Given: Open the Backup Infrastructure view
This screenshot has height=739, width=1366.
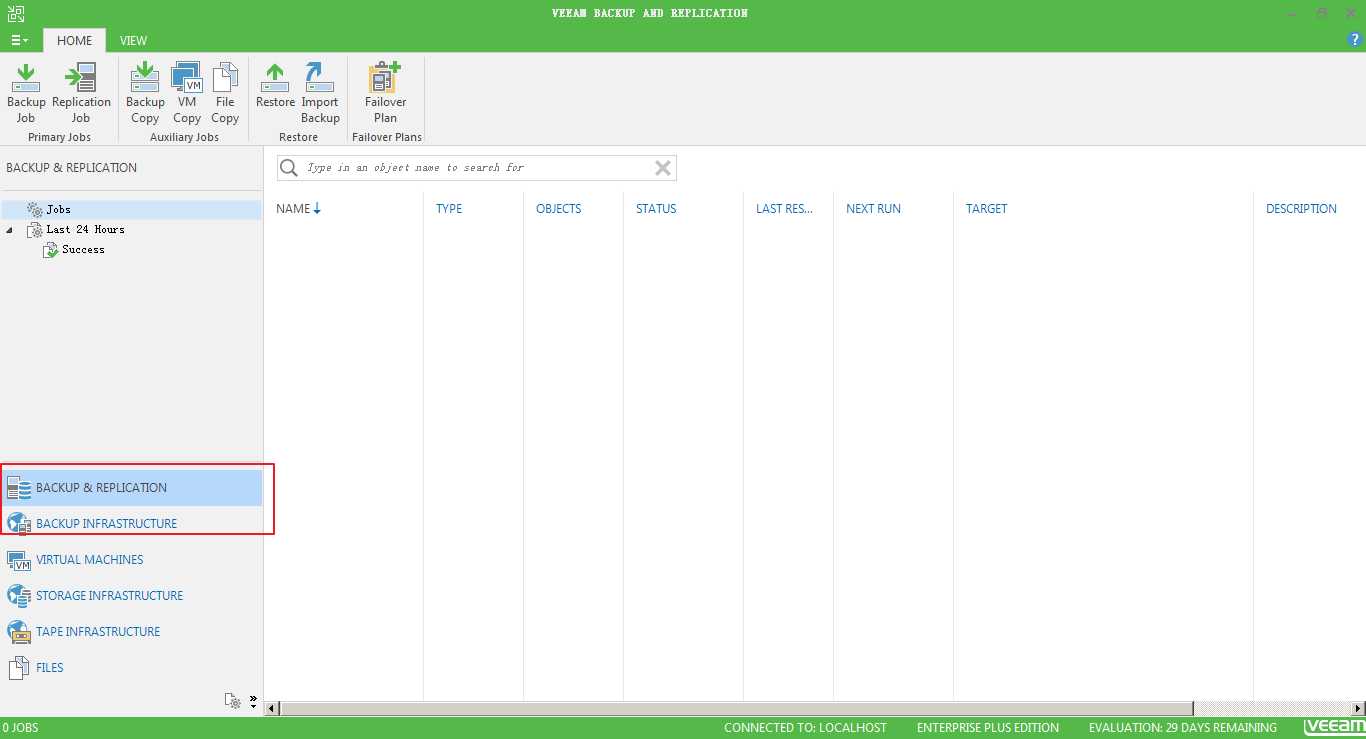Looking at the screenshot, I should (x=132, y=524).
